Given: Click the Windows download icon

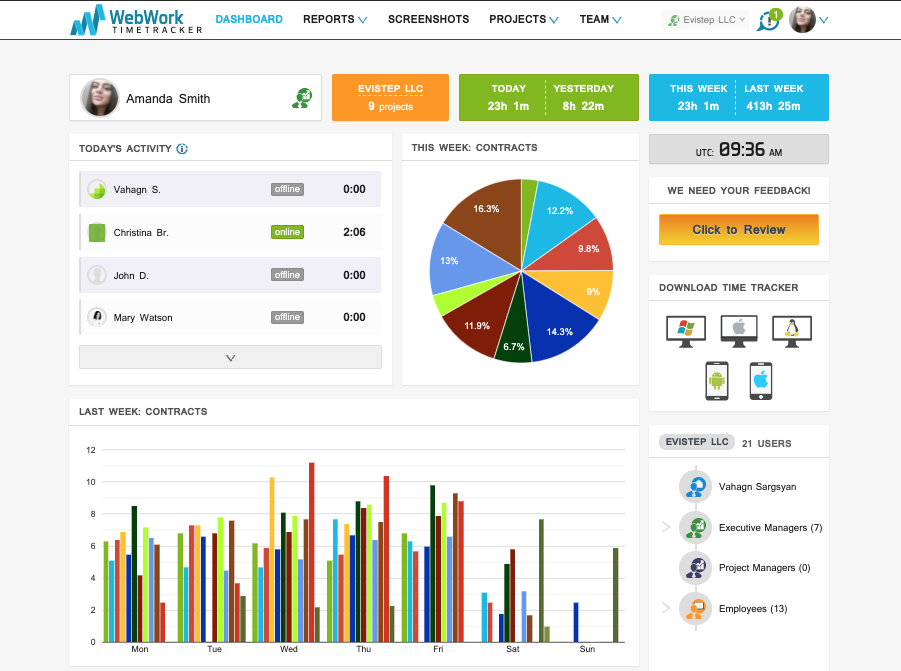Looking at the screenshot, I should [685, 331].
